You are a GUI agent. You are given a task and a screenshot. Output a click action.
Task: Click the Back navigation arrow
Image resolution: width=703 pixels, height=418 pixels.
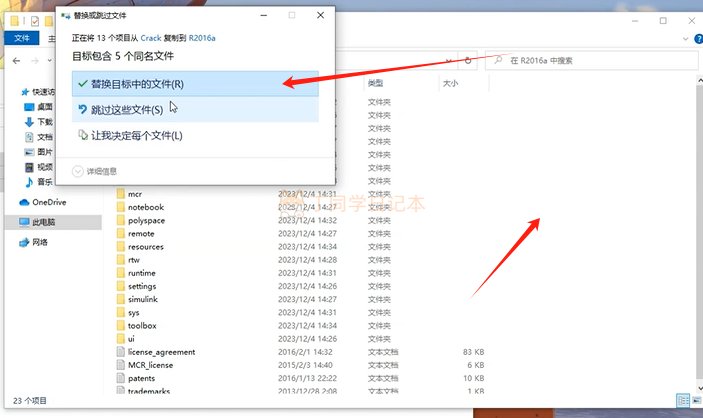coord(13,61)
